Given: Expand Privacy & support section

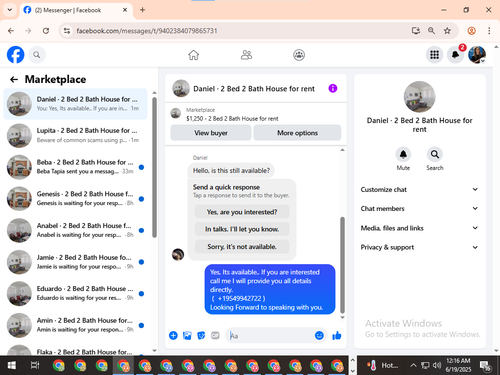Looking at the screenshot, I should 419,247.
